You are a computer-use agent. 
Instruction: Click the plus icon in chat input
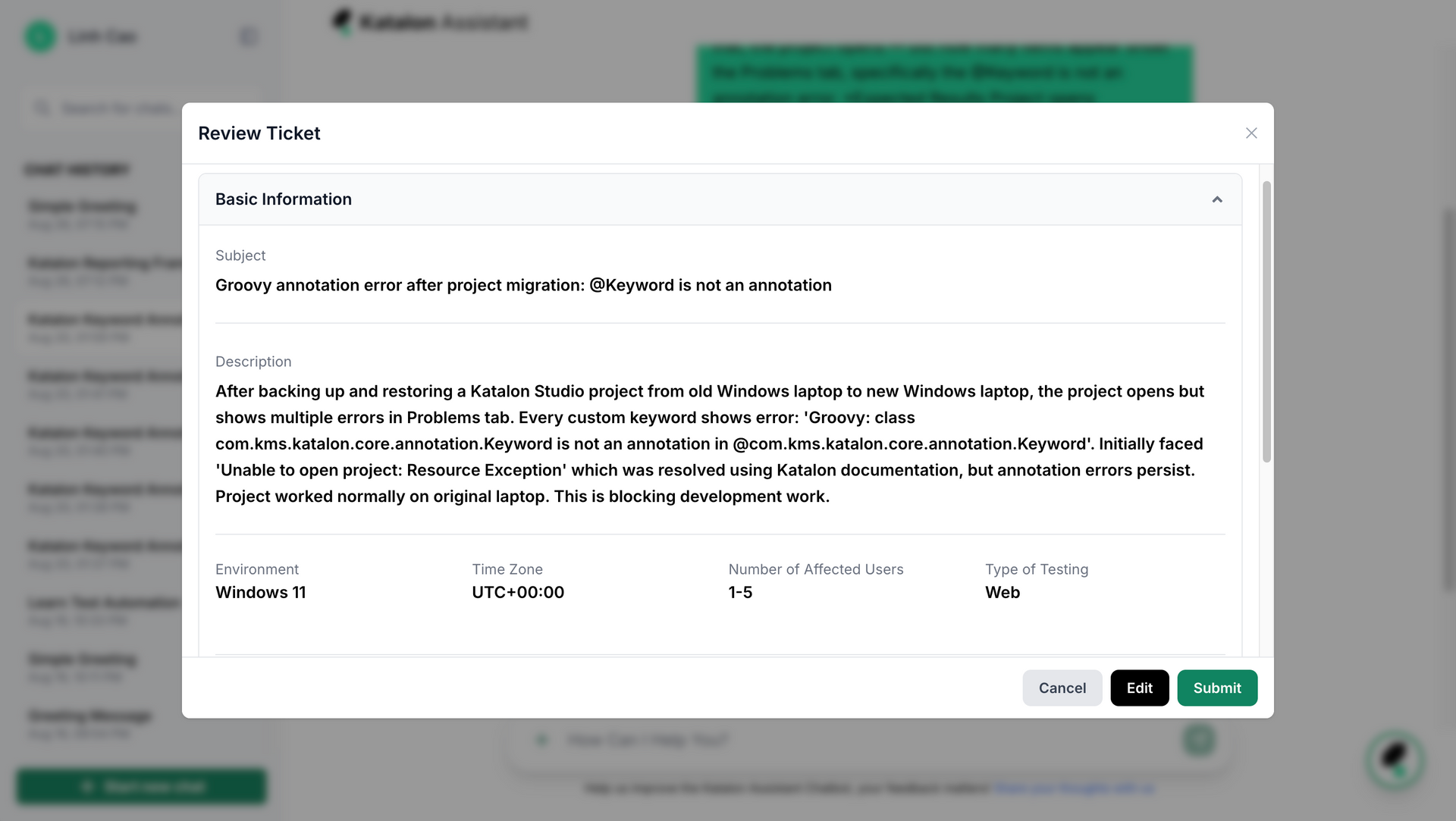click(x=541, y=740)
